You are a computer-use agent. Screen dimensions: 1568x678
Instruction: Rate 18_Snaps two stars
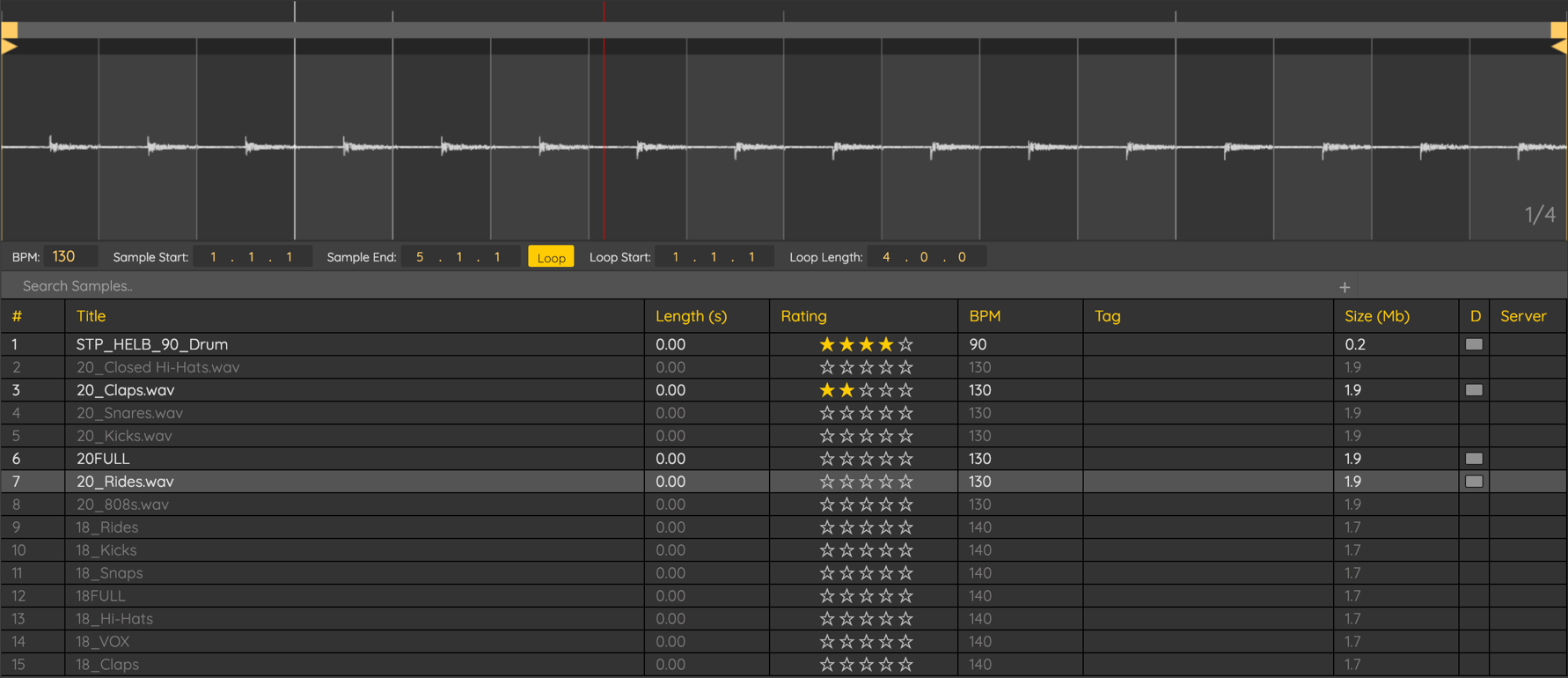pos(846,573)
